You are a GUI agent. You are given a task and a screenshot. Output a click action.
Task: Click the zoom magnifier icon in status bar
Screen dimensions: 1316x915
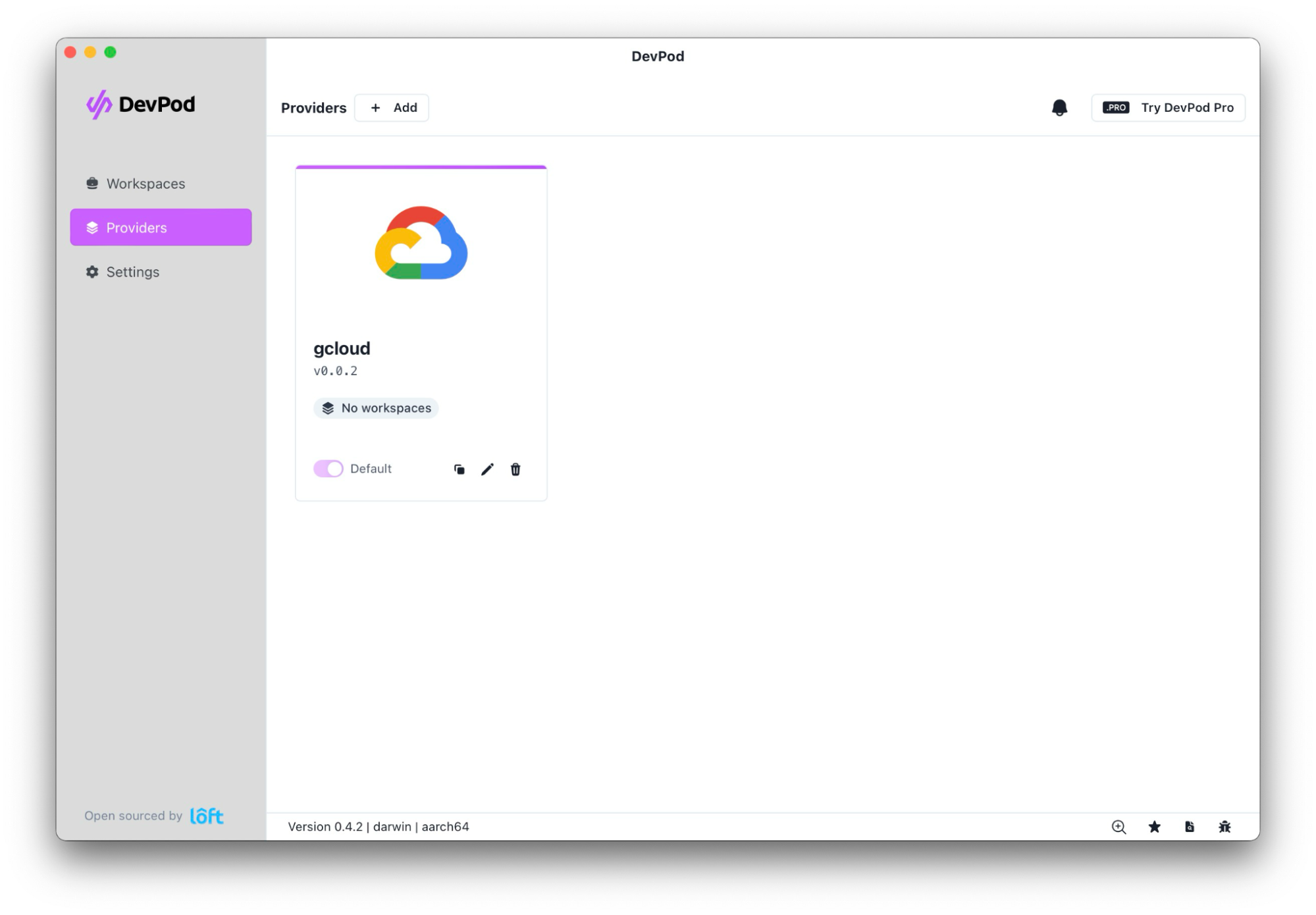click(1119, 827)
